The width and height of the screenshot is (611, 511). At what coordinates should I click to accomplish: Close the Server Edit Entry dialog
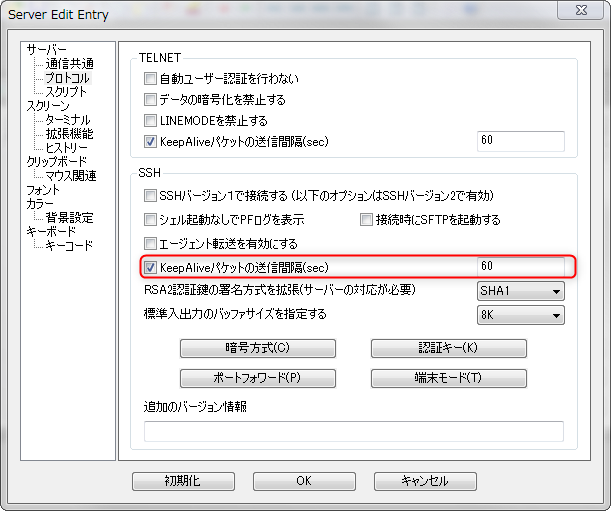tap(581, 10)
